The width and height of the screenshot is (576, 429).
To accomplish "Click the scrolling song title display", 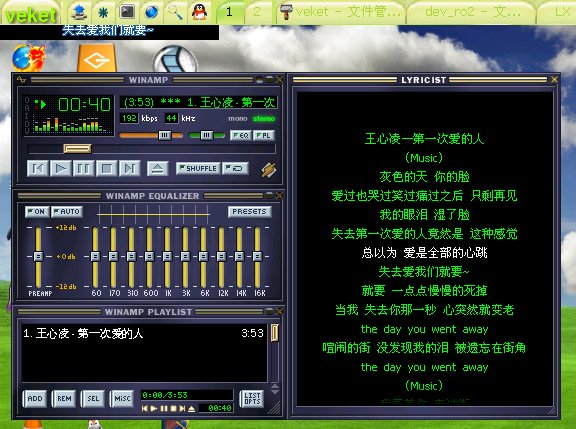I will click(x=199, y=102).
